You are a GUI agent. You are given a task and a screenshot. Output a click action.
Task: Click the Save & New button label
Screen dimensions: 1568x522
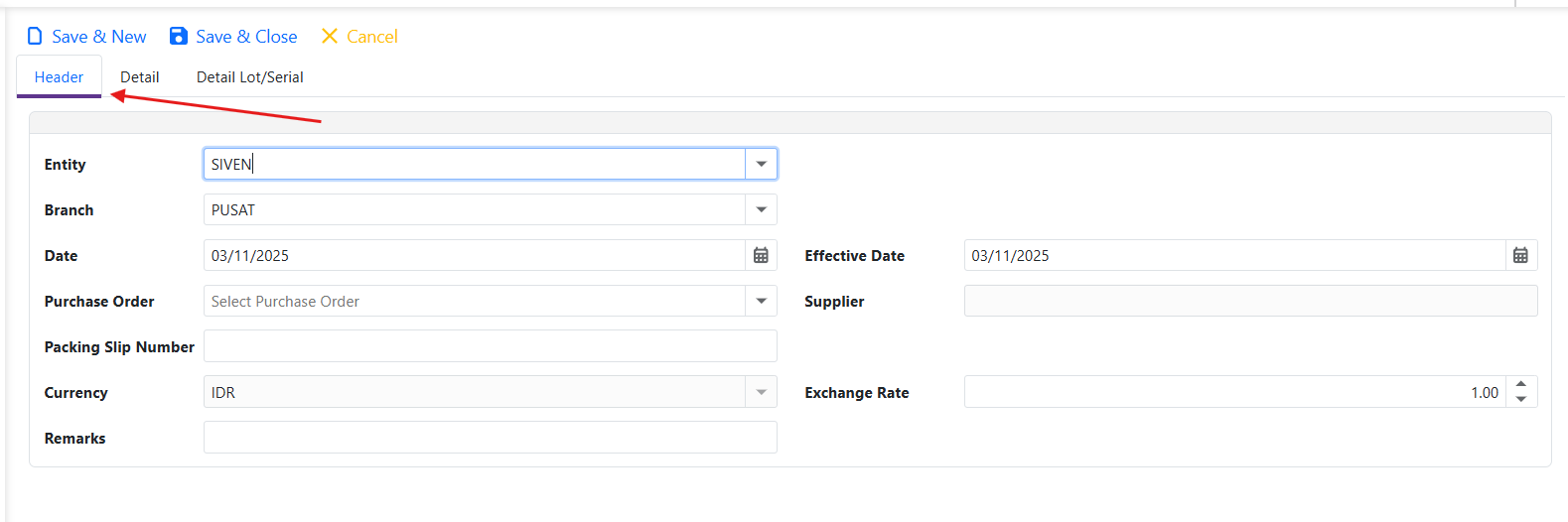coord(99,37)
